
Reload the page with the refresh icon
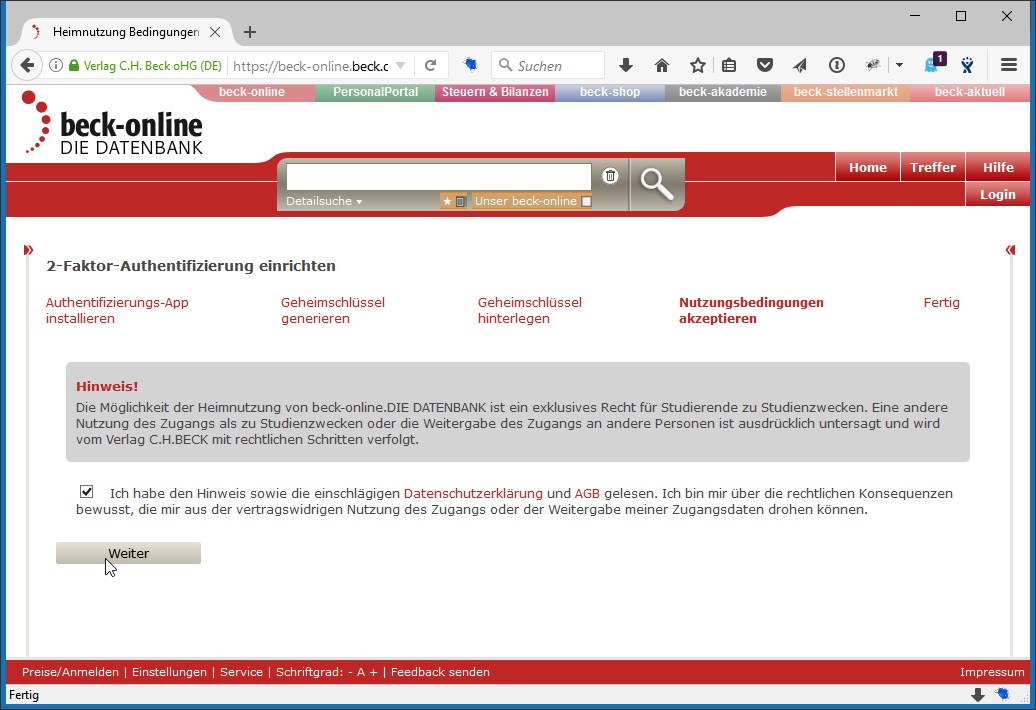pos(431,65)
